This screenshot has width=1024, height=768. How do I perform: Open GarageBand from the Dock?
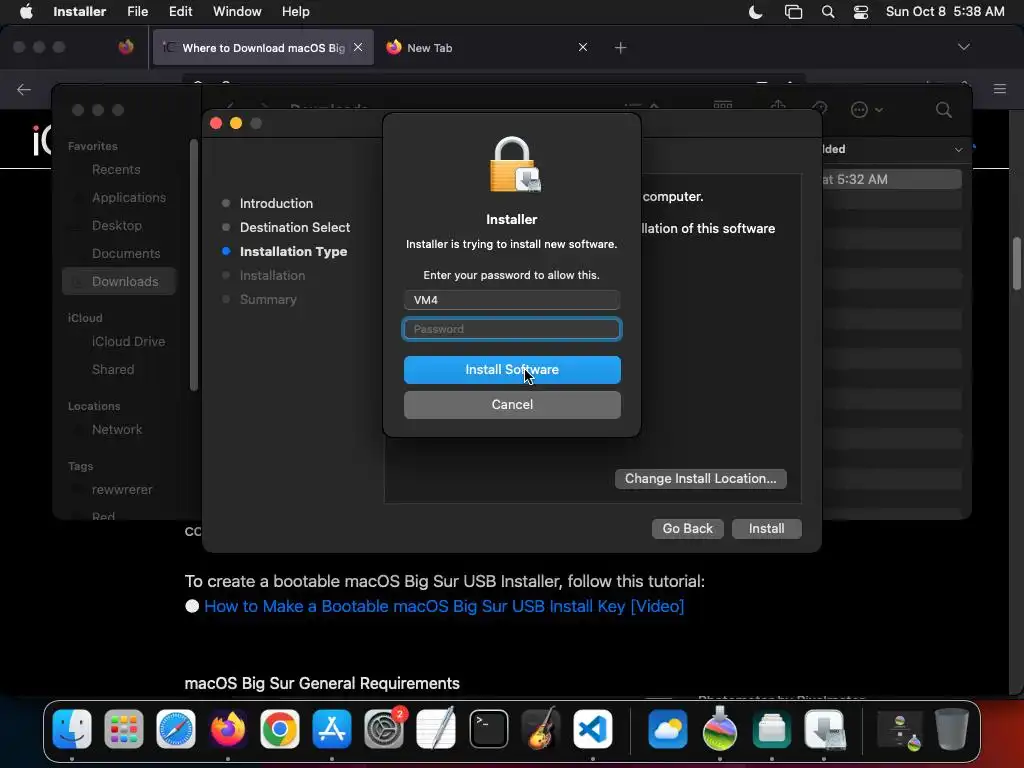pos(541,729)
